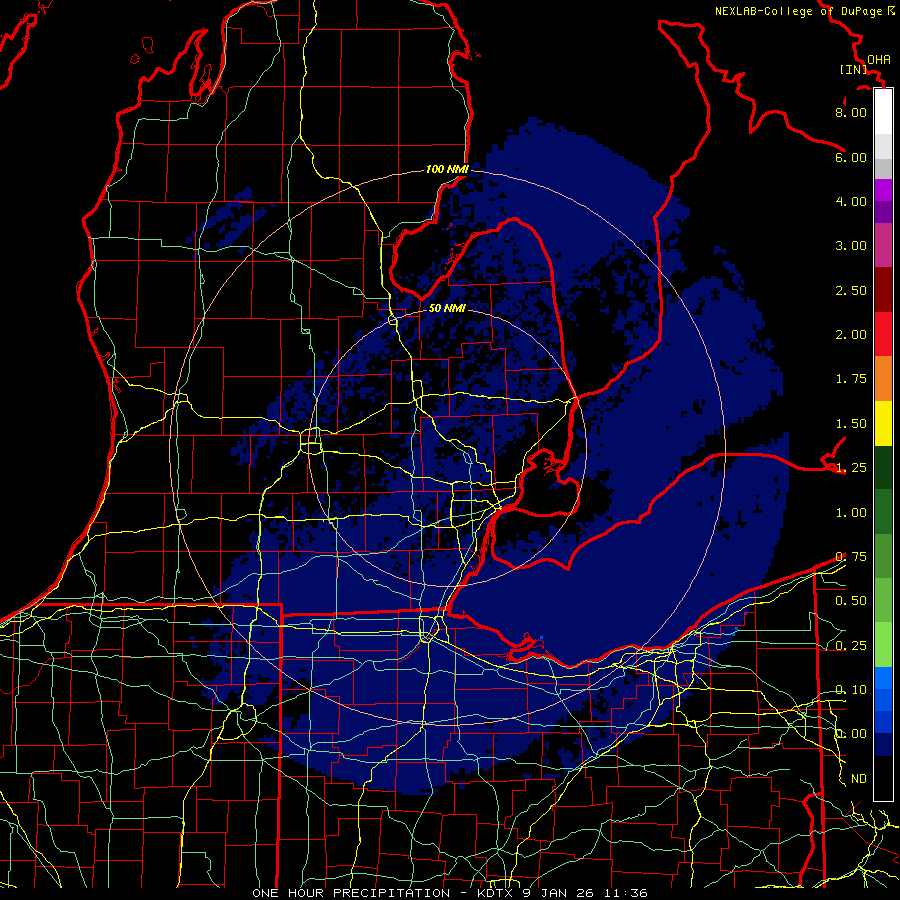Select the black ND legend swatch
This screenshot has width=900, height=900.
(x=883, y=778)
